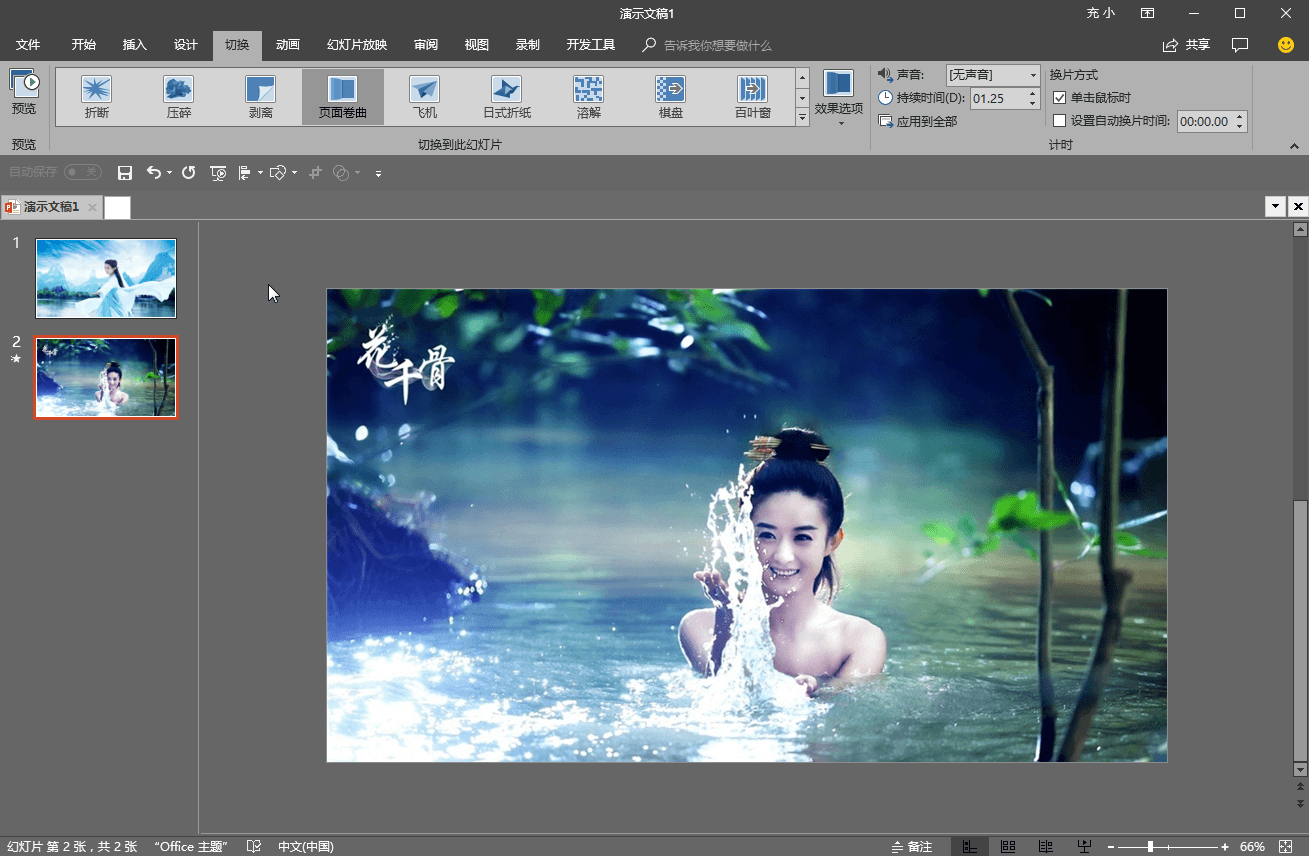Start slideshow from beginning via quick access icon
1309x856 pixels.
218,173
